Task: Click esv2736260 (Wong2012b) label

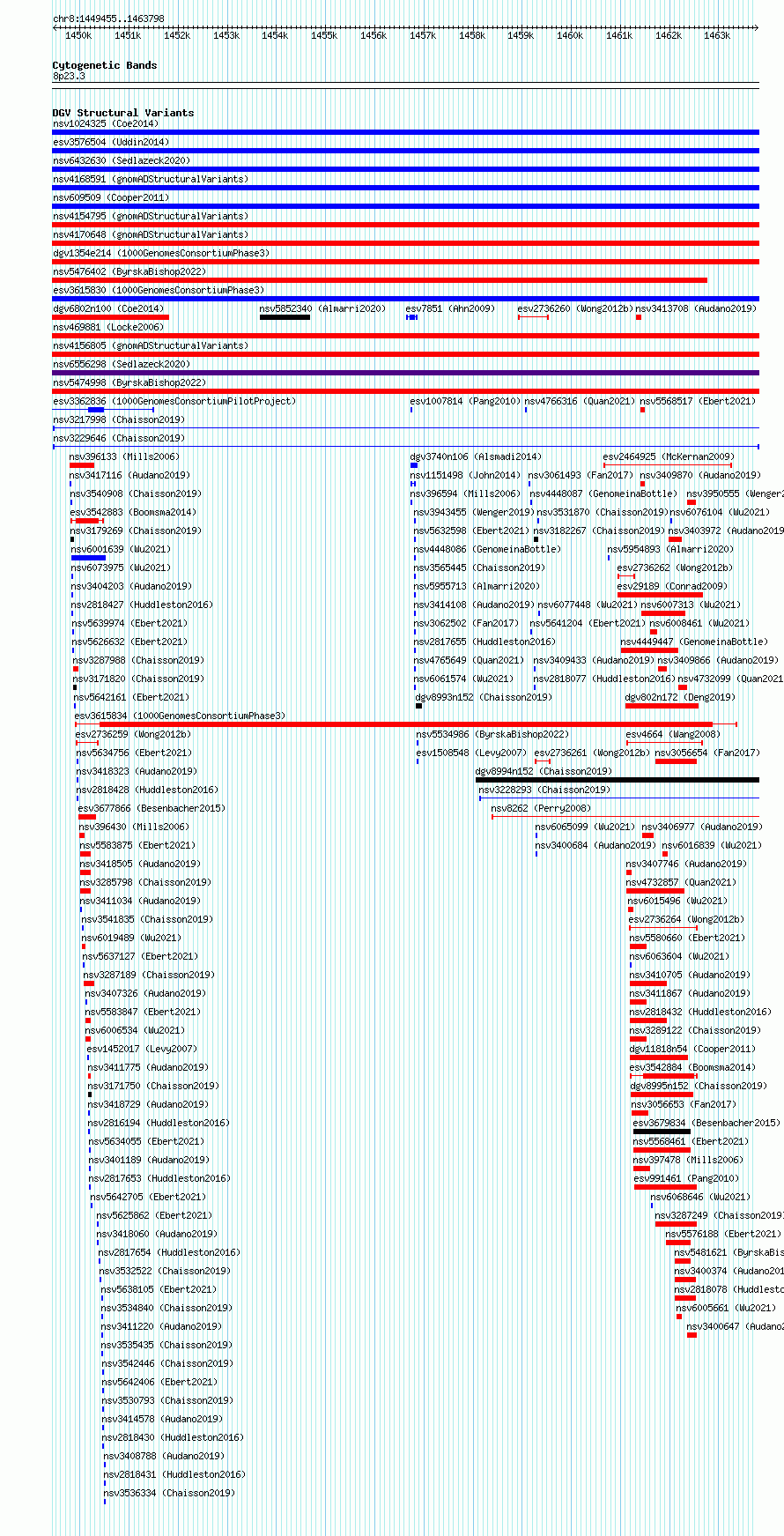Action: click(x=576, y=308)
